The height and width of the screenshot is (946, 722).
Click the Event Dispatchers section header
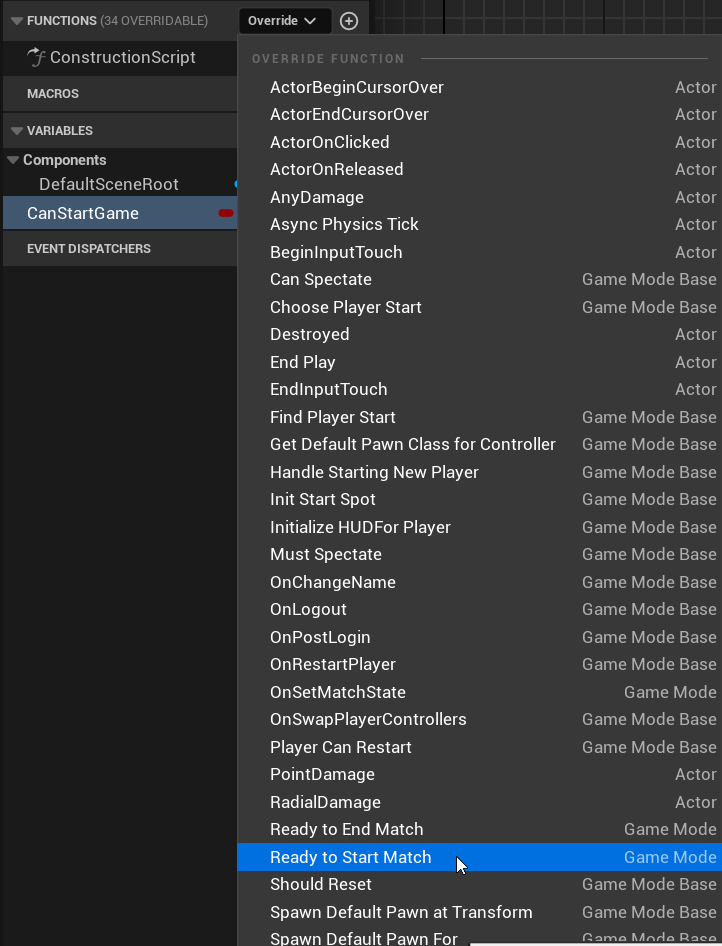pyautogui.click(x=88, y=249)
